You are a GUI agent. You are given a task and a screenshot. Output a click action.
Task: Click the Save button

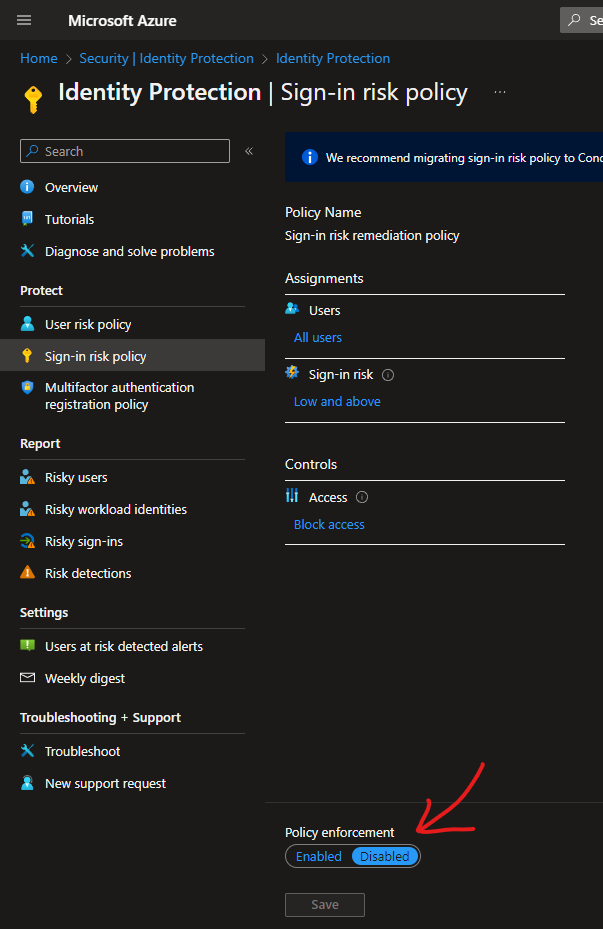click(x=325, y=905)
